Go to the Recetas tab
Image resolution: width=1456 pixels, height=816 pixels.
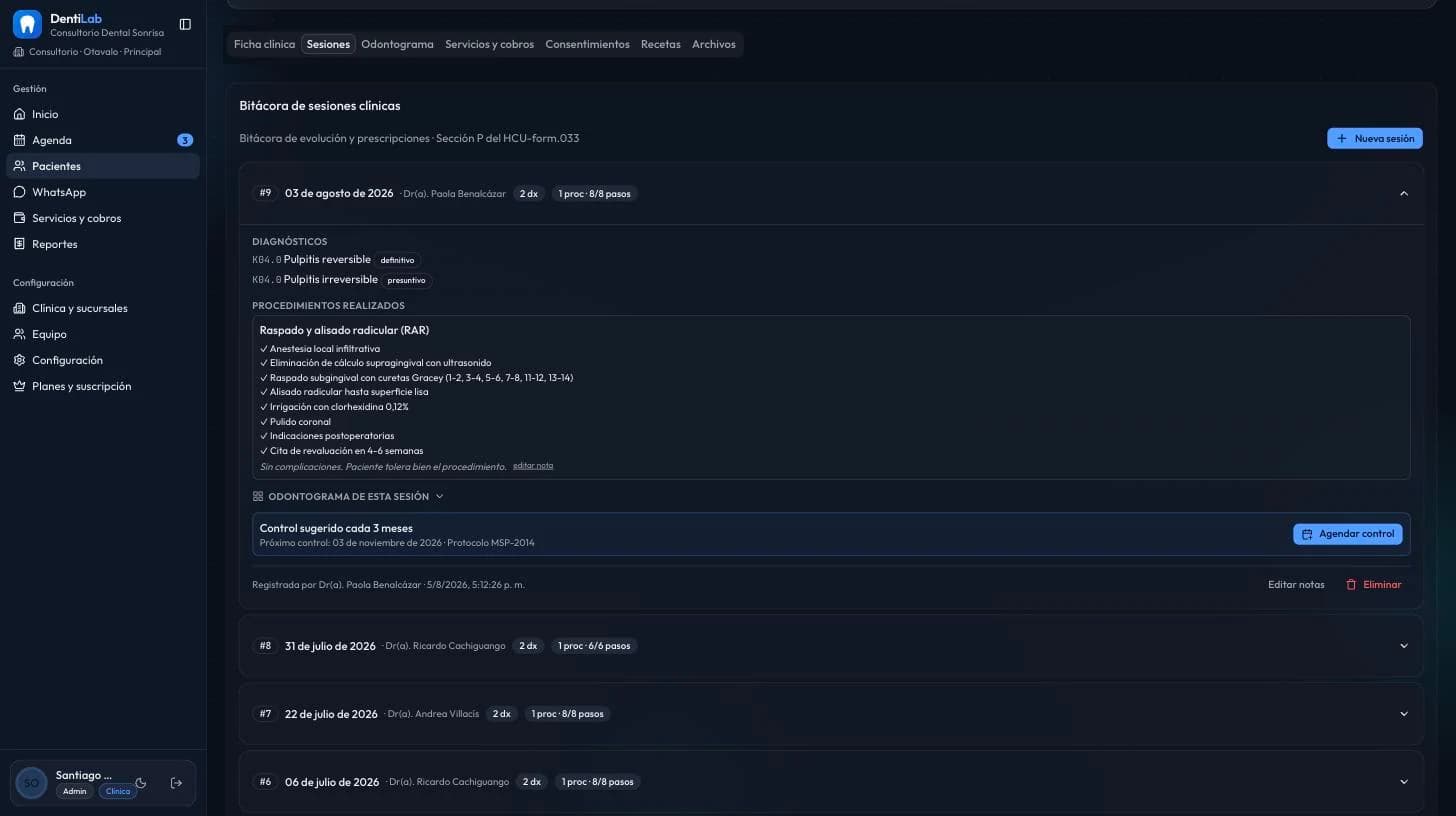pos(660,44)
